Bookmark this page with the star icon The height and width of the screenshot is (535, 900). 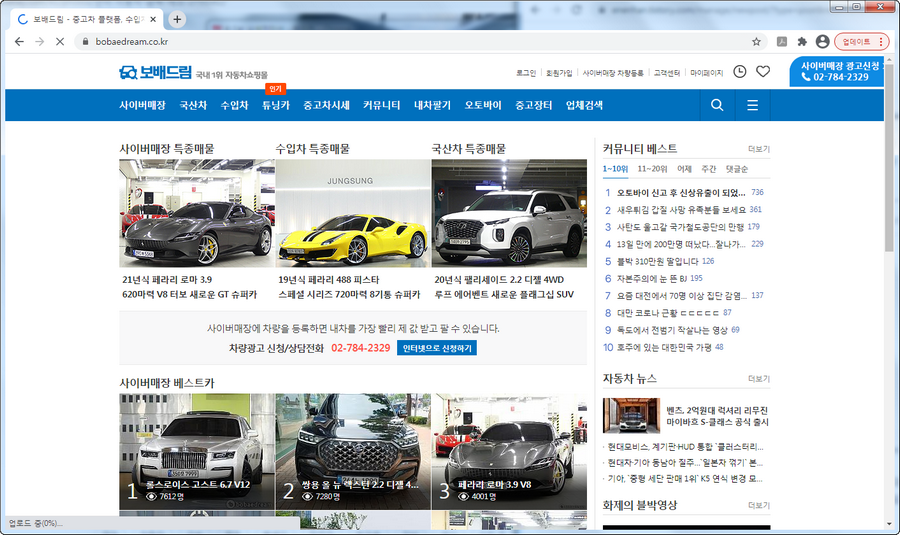coord(756,41)
